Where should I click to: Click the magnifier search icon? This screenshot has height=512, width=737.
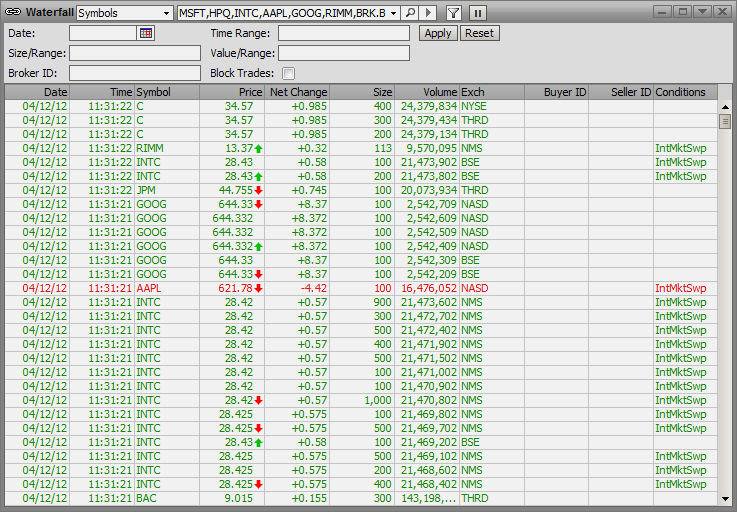[410, 13]
